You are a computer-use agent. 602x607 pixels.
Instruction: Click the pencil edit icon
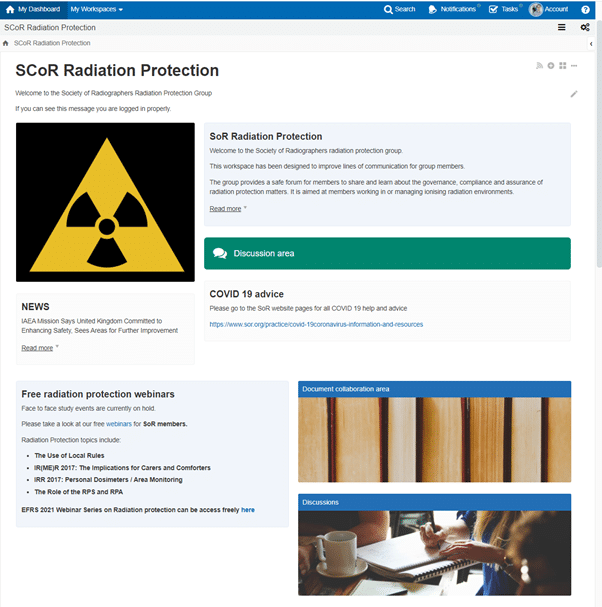point(574,94)
